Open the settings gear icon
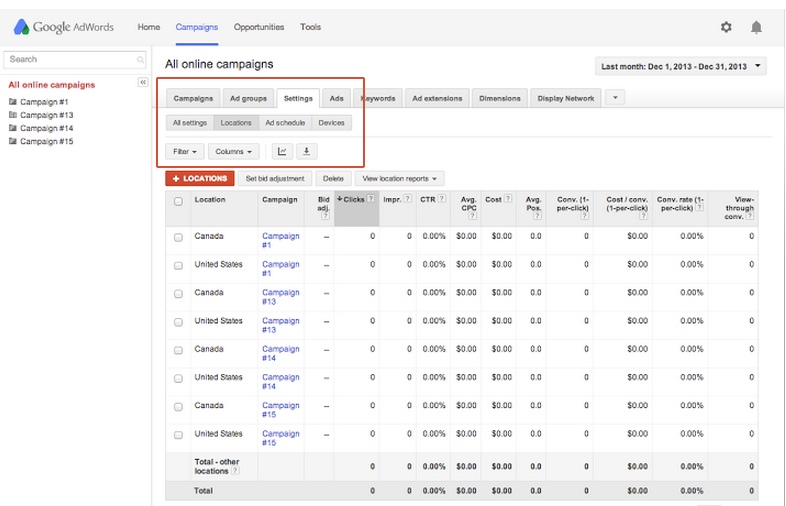 (x=726, y=27)
